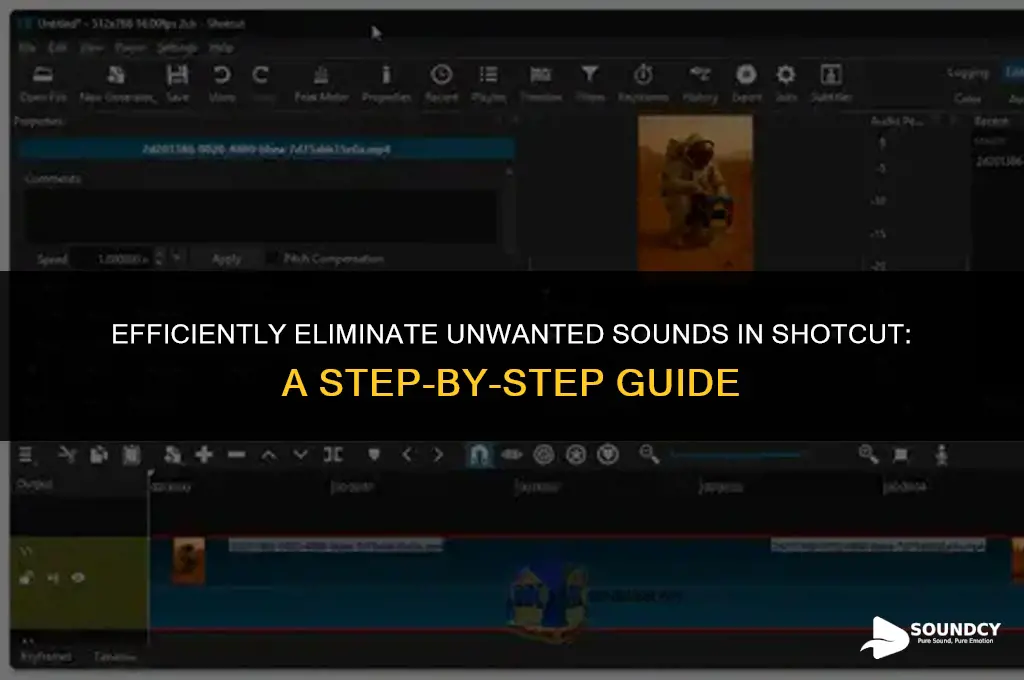Select the first clip thumbnail on V1
This screenshot has width=1024, height=680.
(x=189, y=560)
